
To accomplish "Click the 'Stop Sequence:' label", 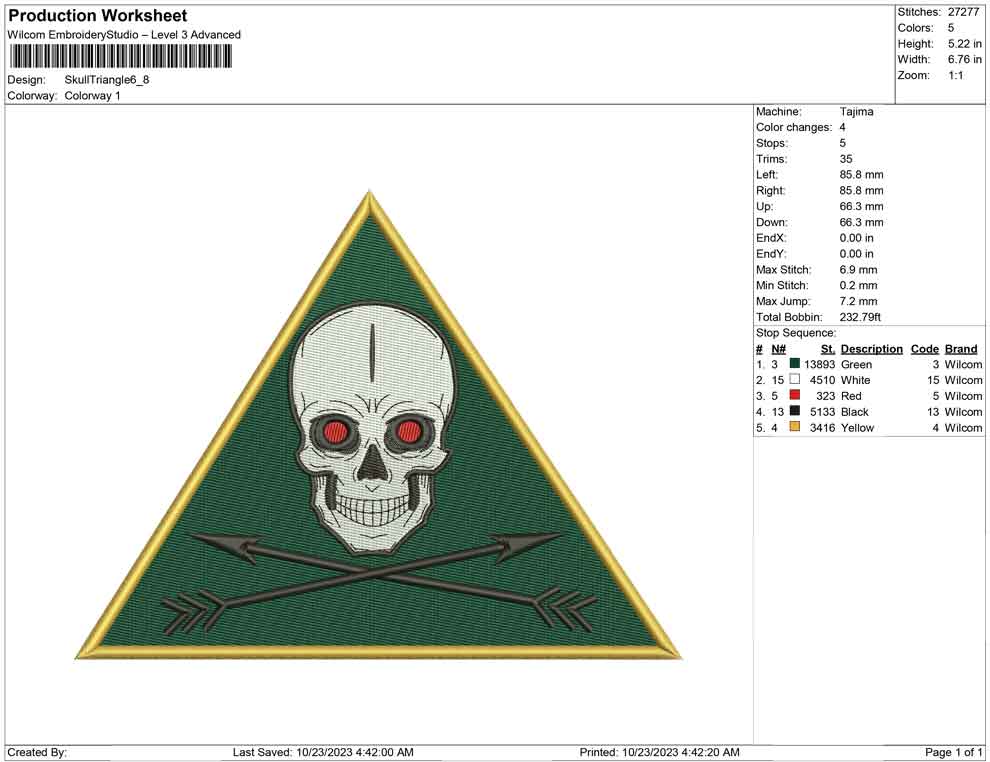I will coord(796,333).
